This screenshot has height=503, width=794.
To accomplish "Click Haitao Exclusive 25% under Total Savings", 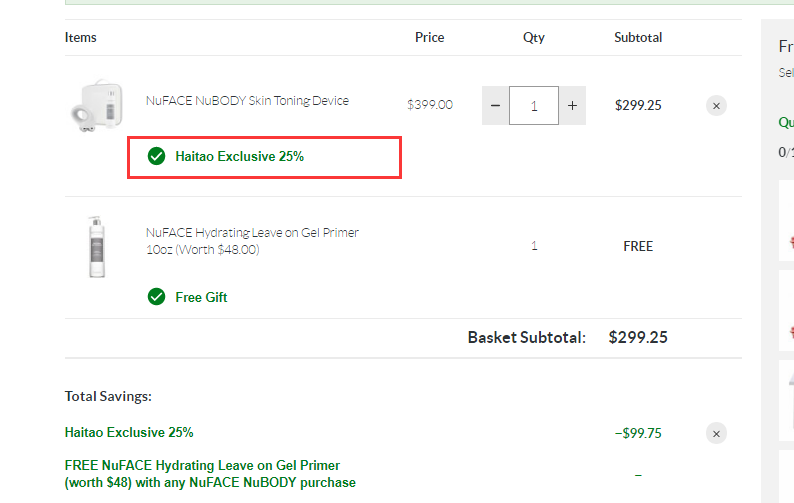I will [x=129, y=432].
